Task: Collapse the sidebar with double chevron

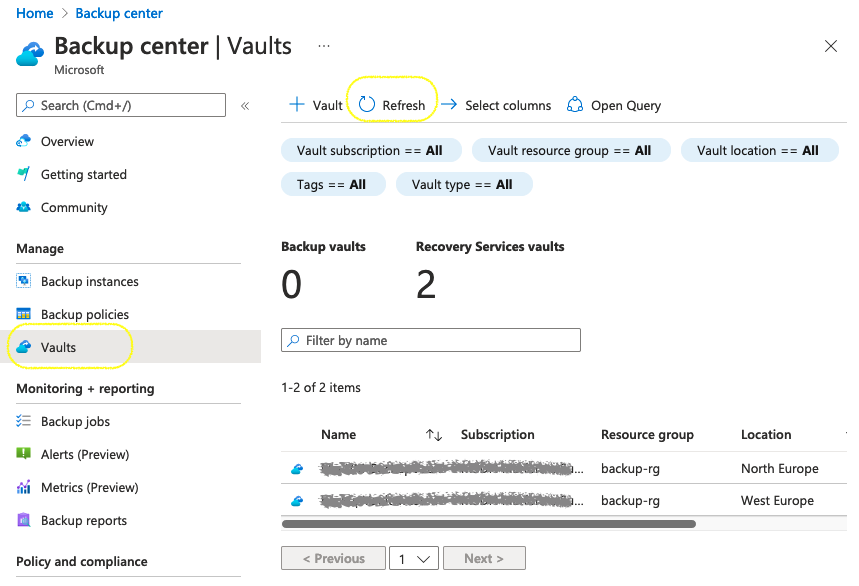Action: [x=245, y=106]
